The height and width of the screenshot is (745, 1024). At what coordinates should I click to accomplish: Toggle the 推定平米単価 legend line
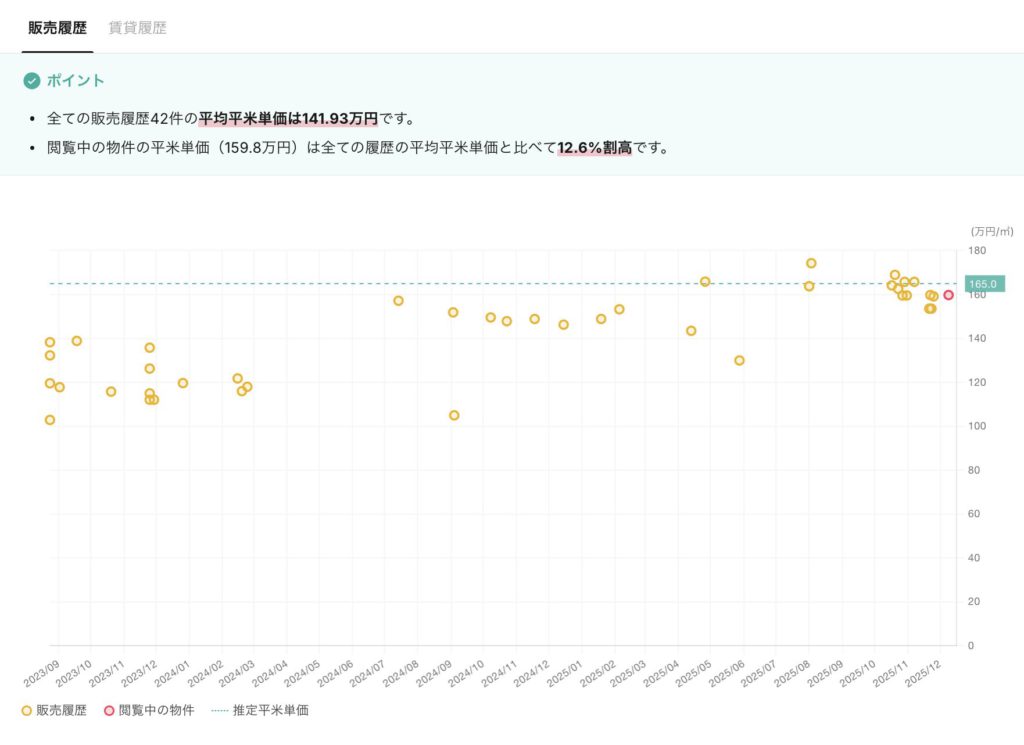tap(260, 711)
